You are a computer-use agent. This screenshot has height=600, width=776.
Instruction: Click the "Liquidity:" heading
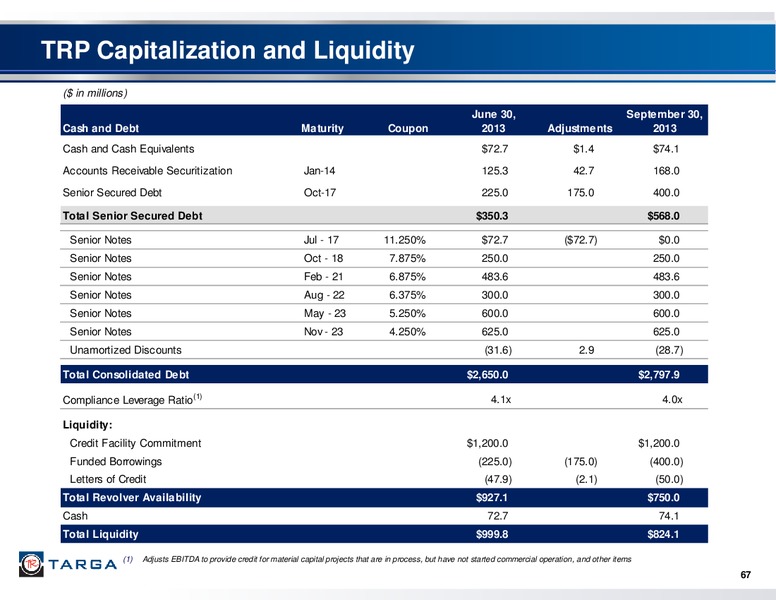coord(88,425)
